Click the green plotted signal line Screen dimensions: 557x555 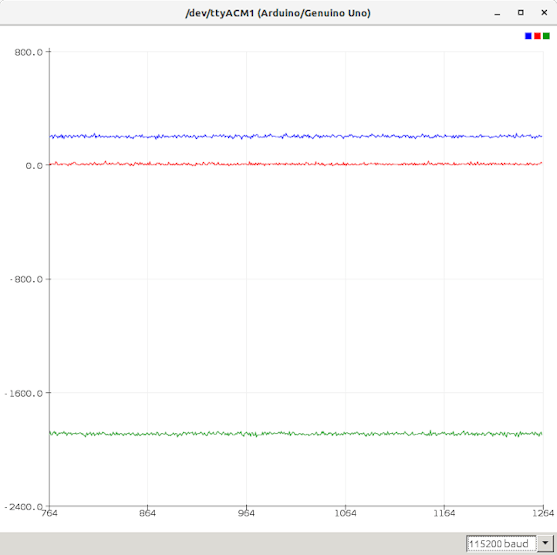point(296,433)
